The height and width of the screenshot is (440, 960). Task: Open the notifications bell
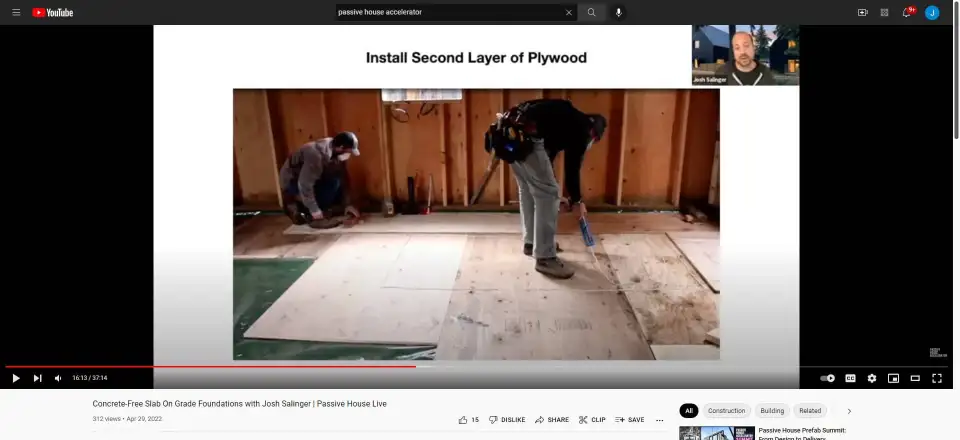907,12
